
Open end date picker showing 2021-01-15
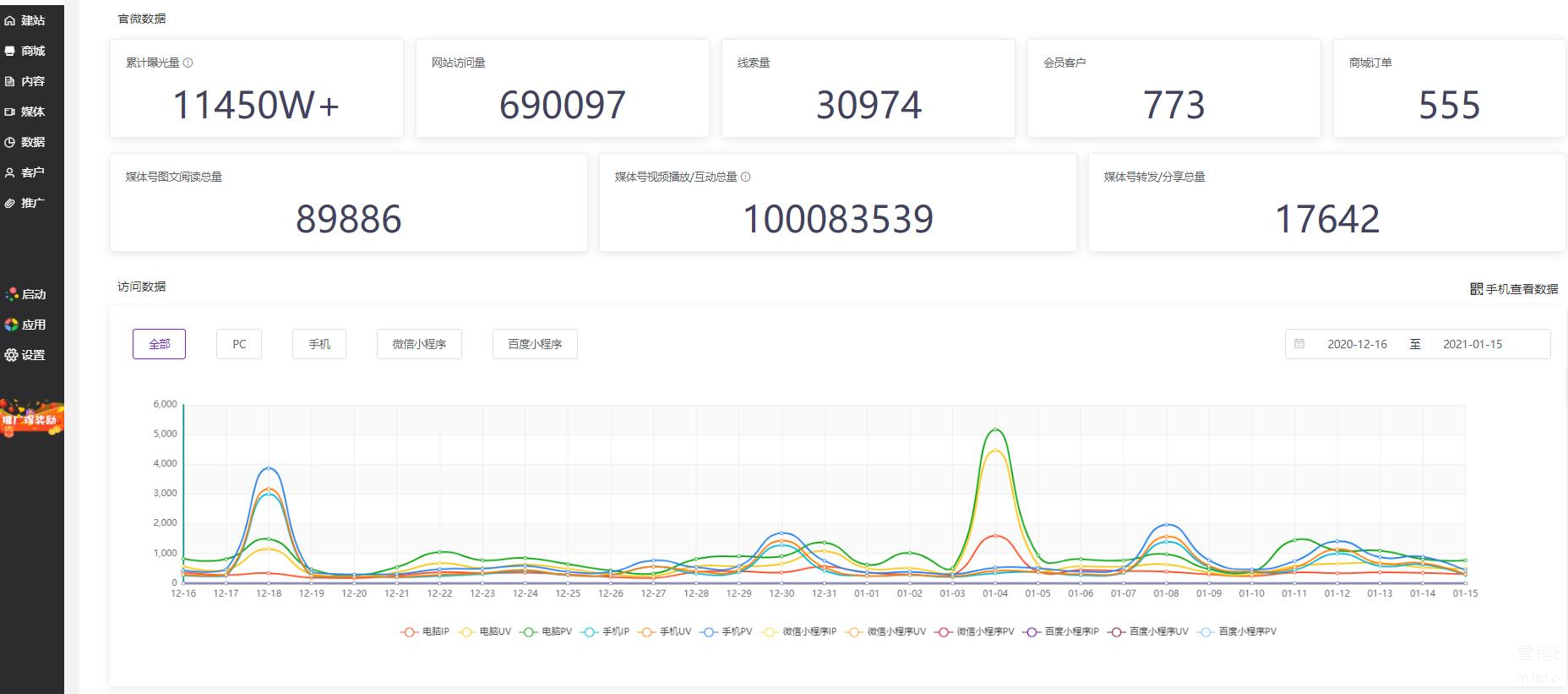[1472, 344]
